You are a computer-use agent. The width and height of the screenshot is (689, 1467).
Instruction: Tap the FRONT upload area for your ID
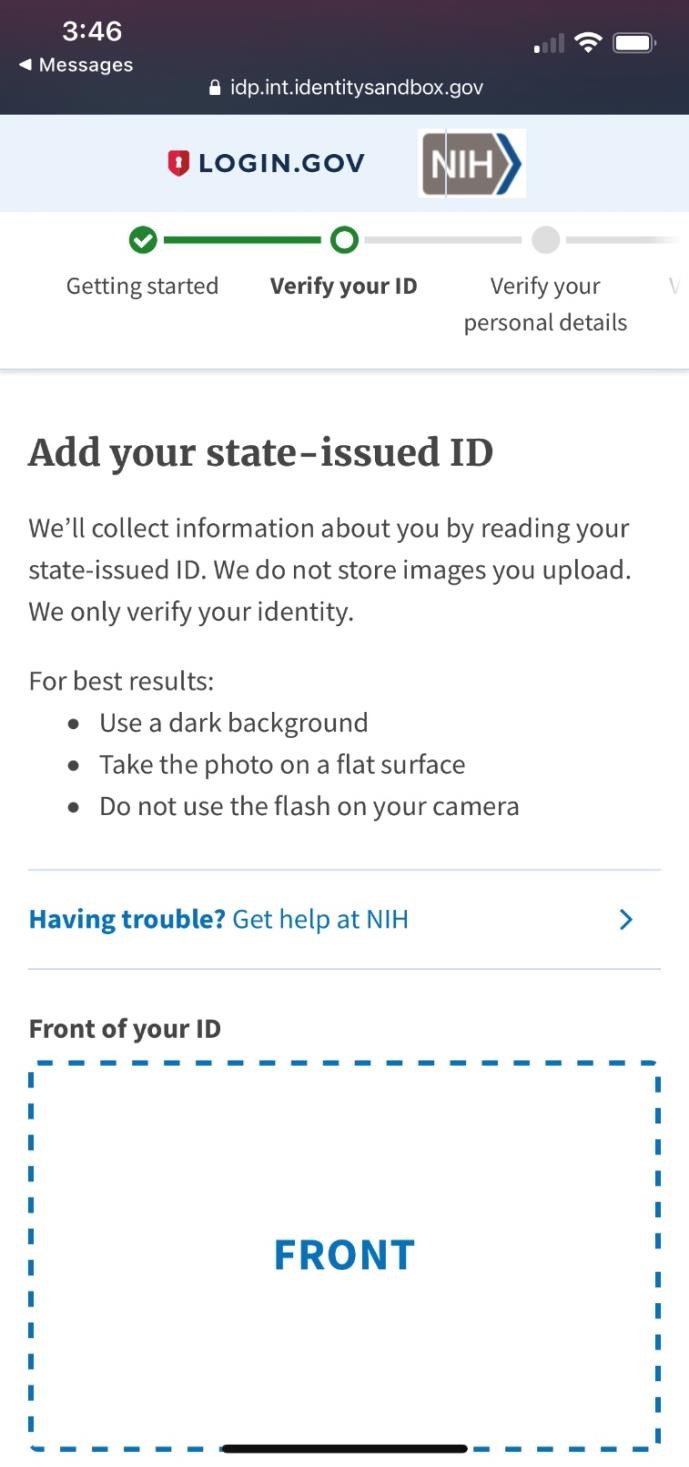pos(344,1253)
